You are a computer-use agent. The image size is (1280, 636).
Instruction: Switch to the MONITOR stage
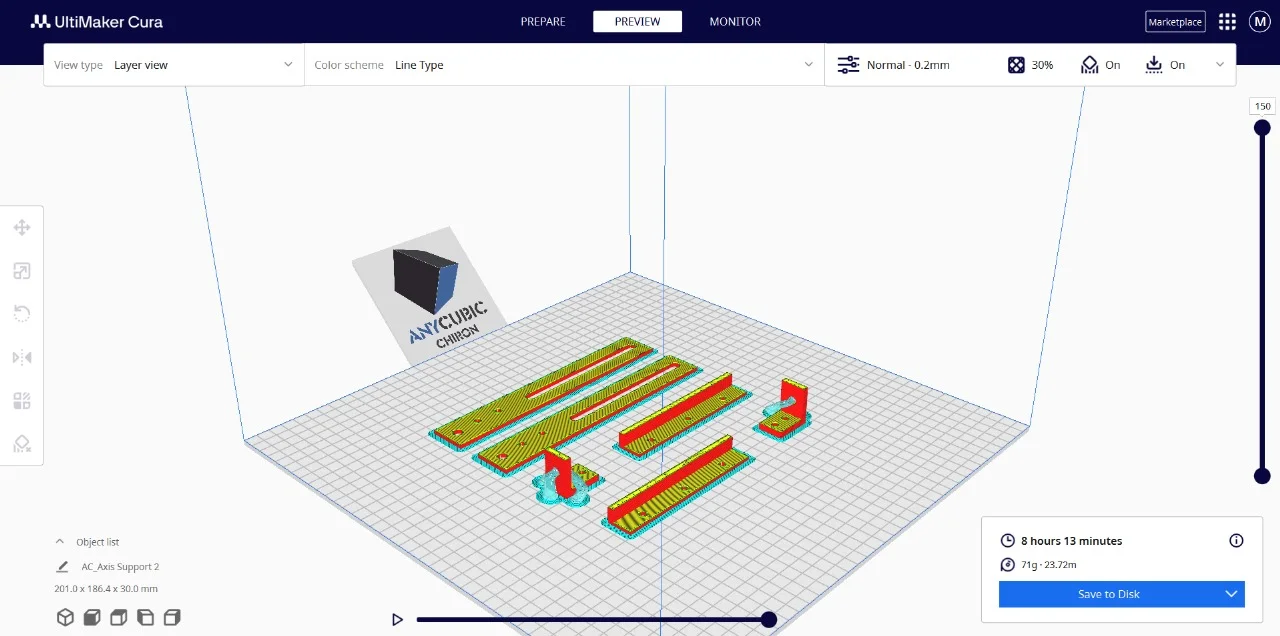pos(735,21)
